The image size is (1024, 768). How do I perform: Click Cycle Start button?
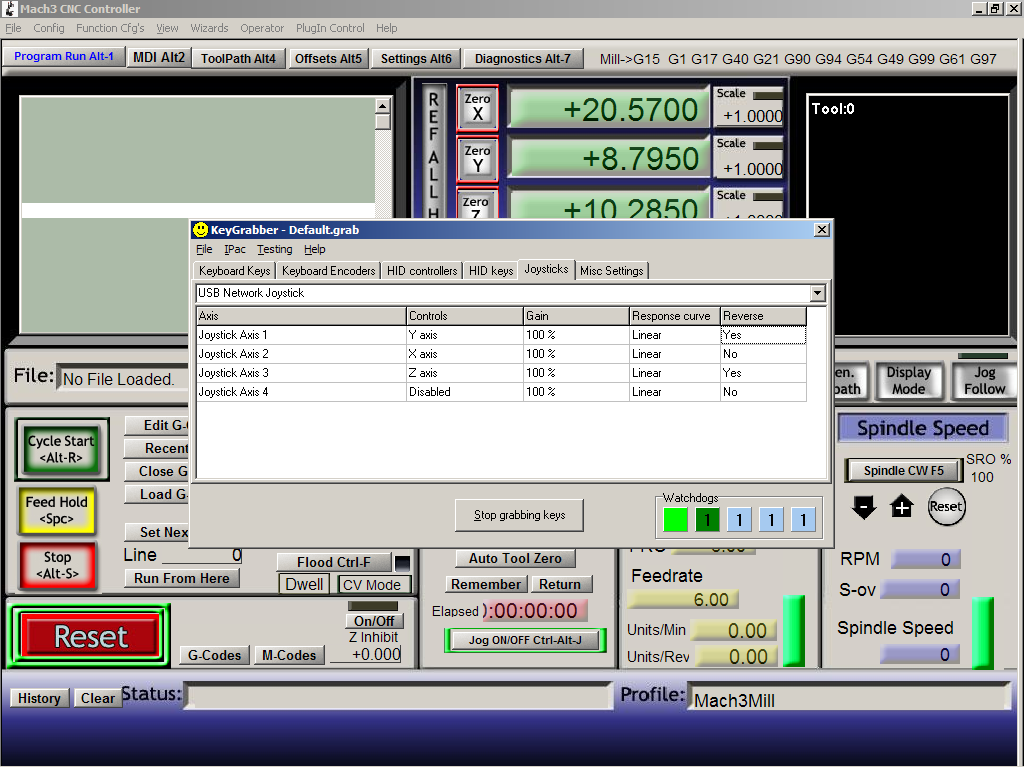coord(61,449)
